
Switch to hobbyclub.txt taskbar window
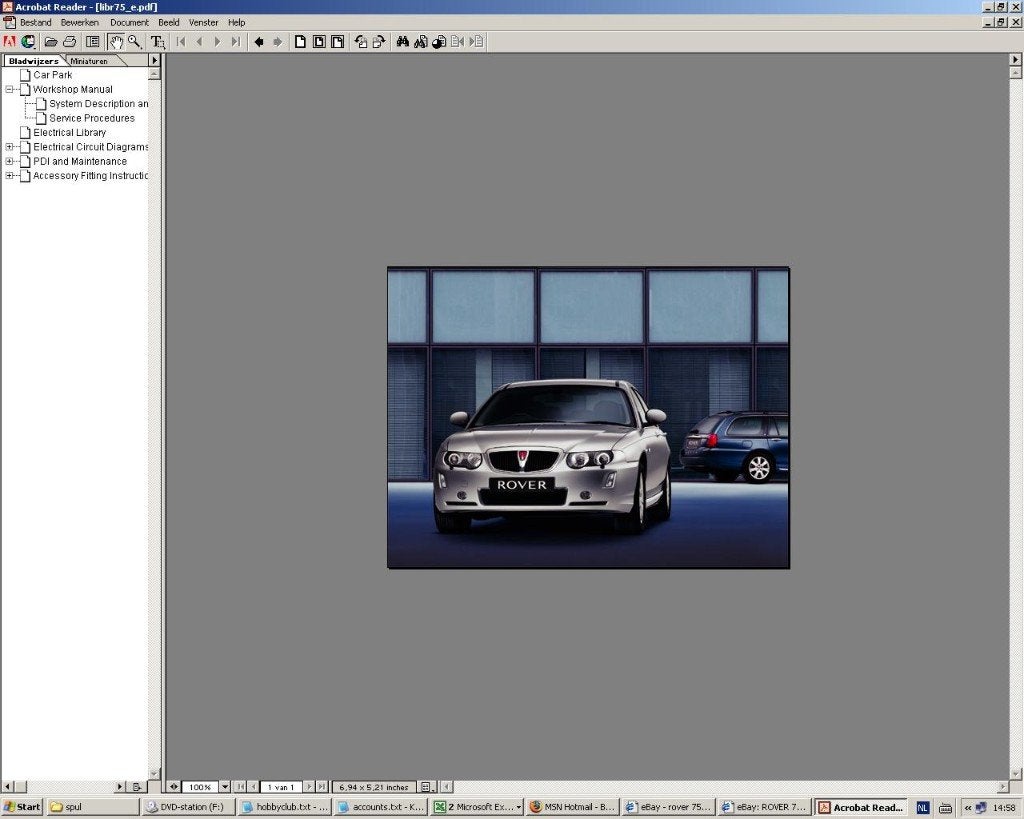[x=284, y=807]
